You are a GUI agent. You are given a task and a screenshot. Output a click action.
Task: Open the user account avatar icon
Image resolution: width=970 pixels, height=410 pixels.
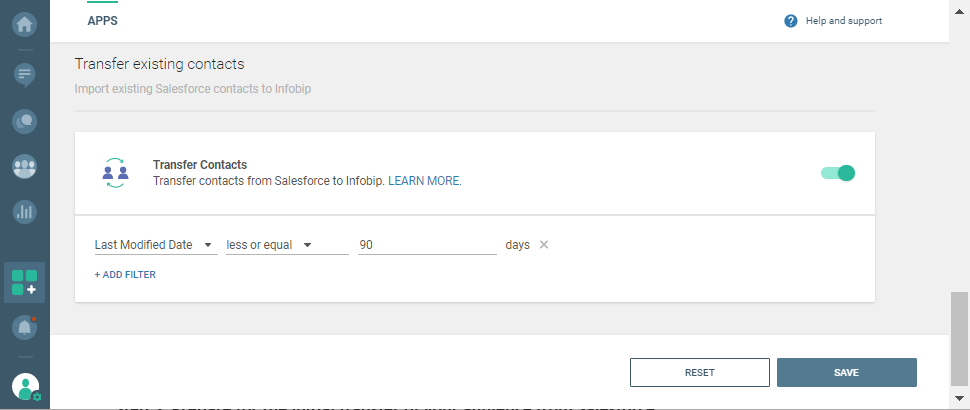(25, 385)
